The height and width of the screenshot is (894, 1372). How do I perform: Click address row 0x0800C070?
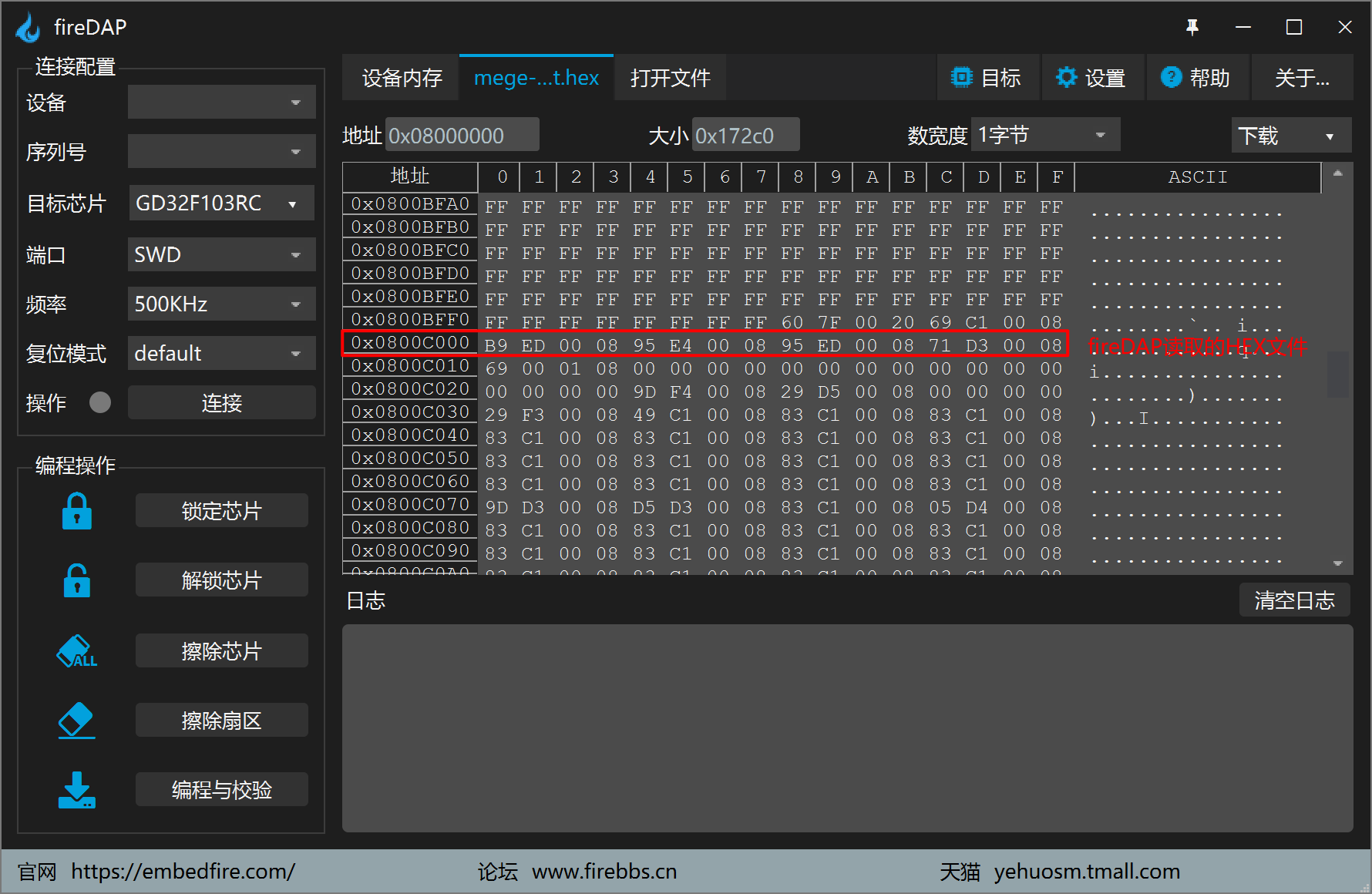point(410,505)
